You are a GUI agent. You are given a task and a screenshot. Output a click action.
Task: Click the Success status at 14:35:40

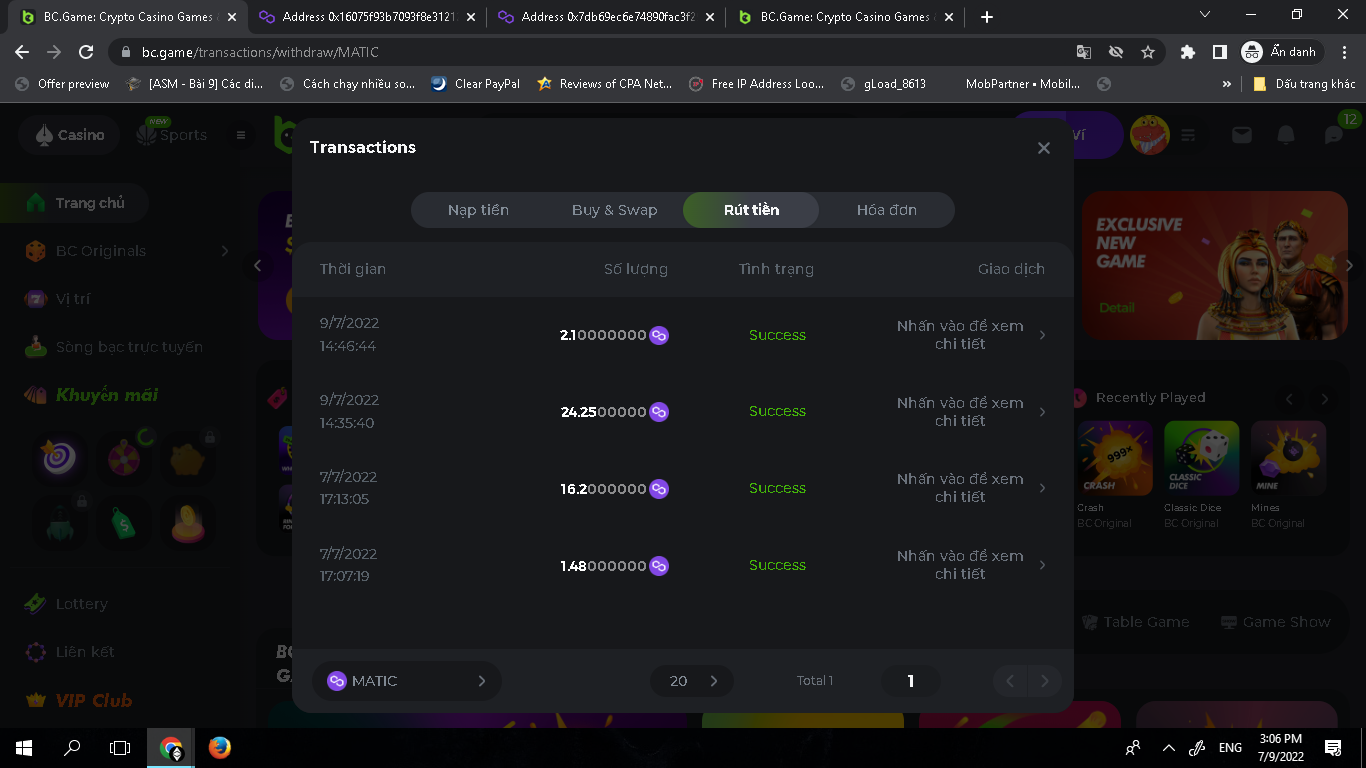[x=777, y=412]
